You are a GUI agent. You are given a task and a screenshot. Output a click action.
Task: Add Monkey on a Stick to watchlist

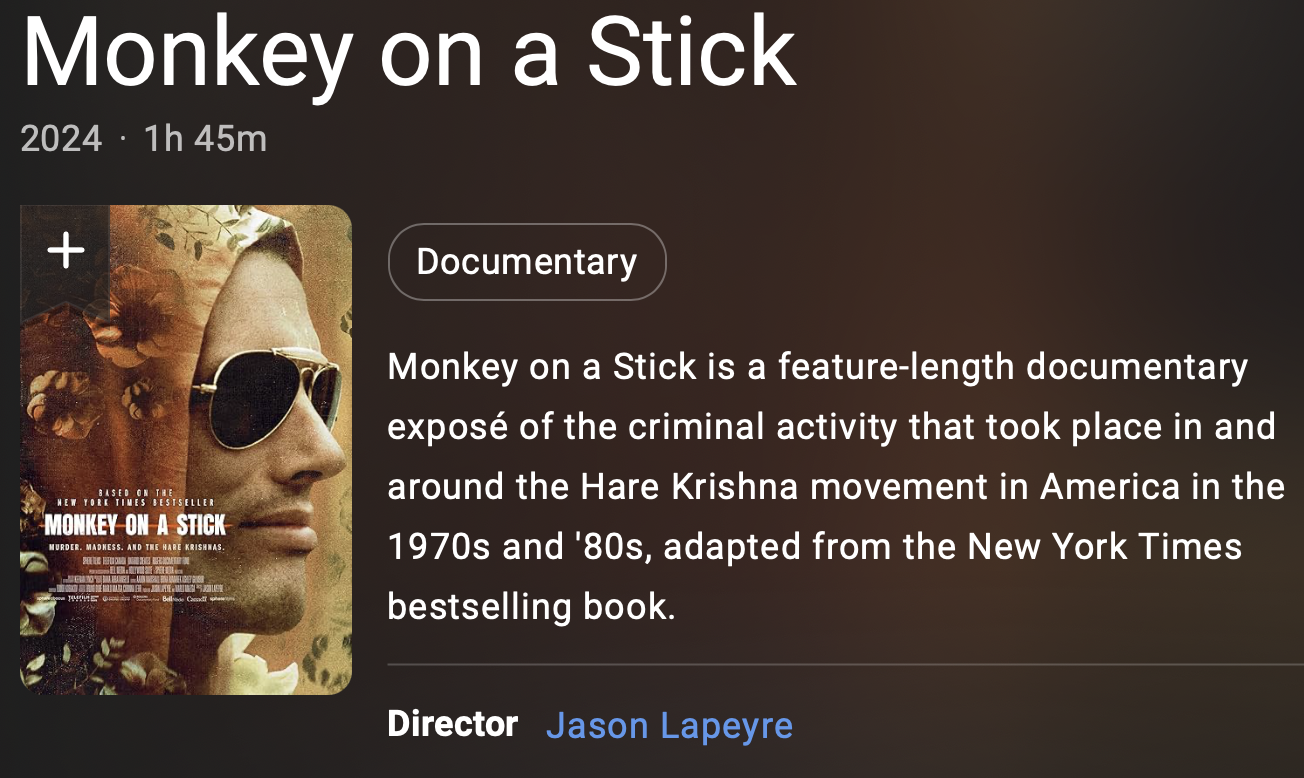click(x=66, y=250)
